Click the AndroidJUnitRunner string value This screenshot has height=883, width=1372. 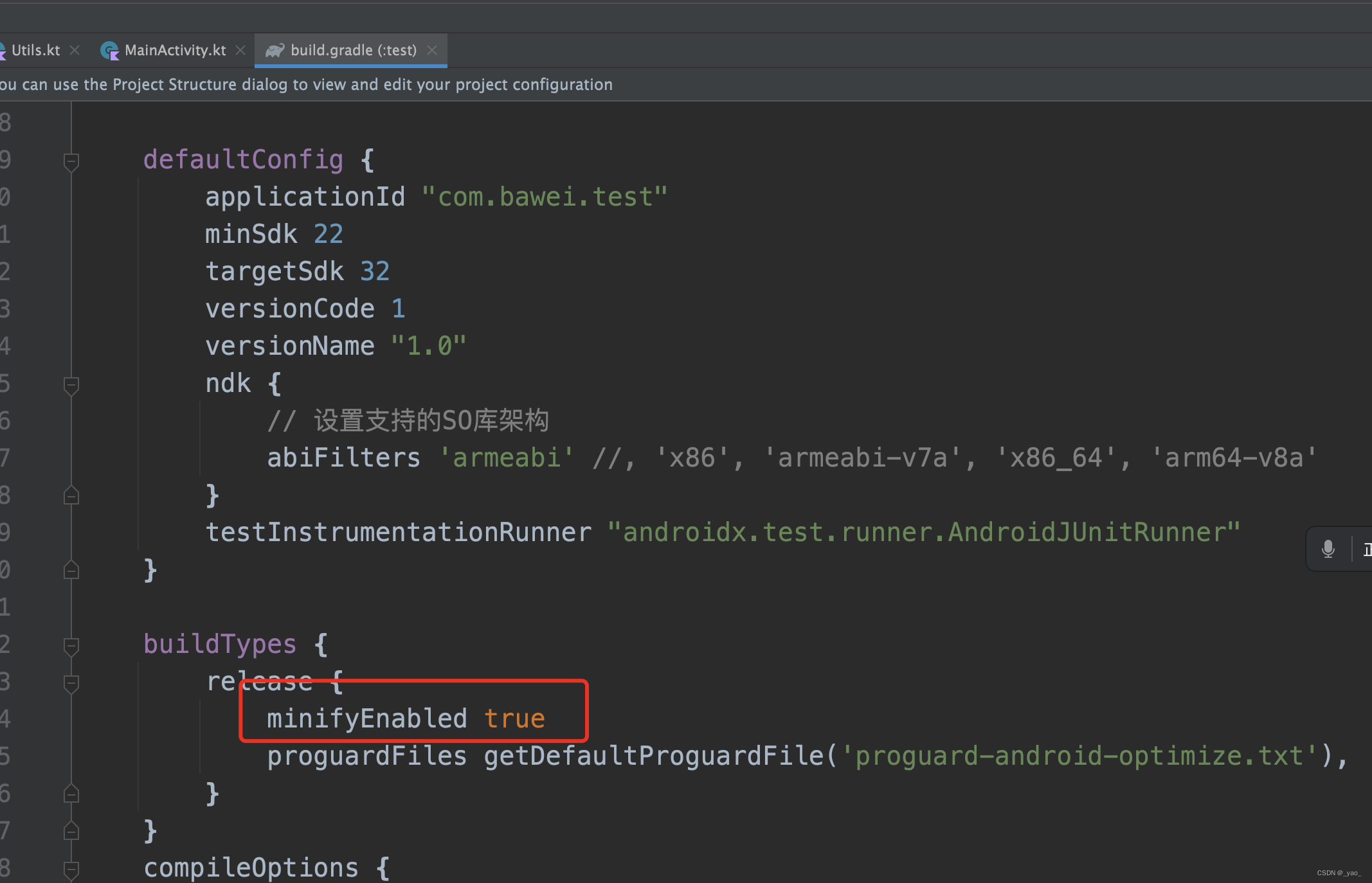(x=924, y=532)
